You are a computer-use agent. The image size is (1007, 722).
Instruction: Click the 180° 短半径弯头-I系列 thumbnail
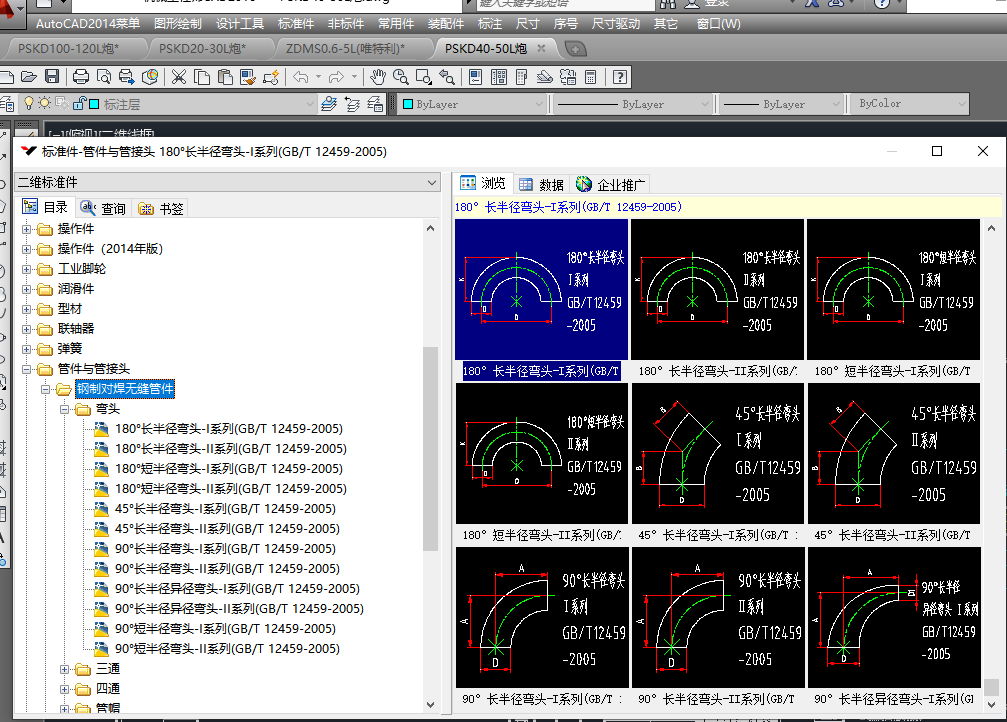pyautogui.click(x=893, y=290)
